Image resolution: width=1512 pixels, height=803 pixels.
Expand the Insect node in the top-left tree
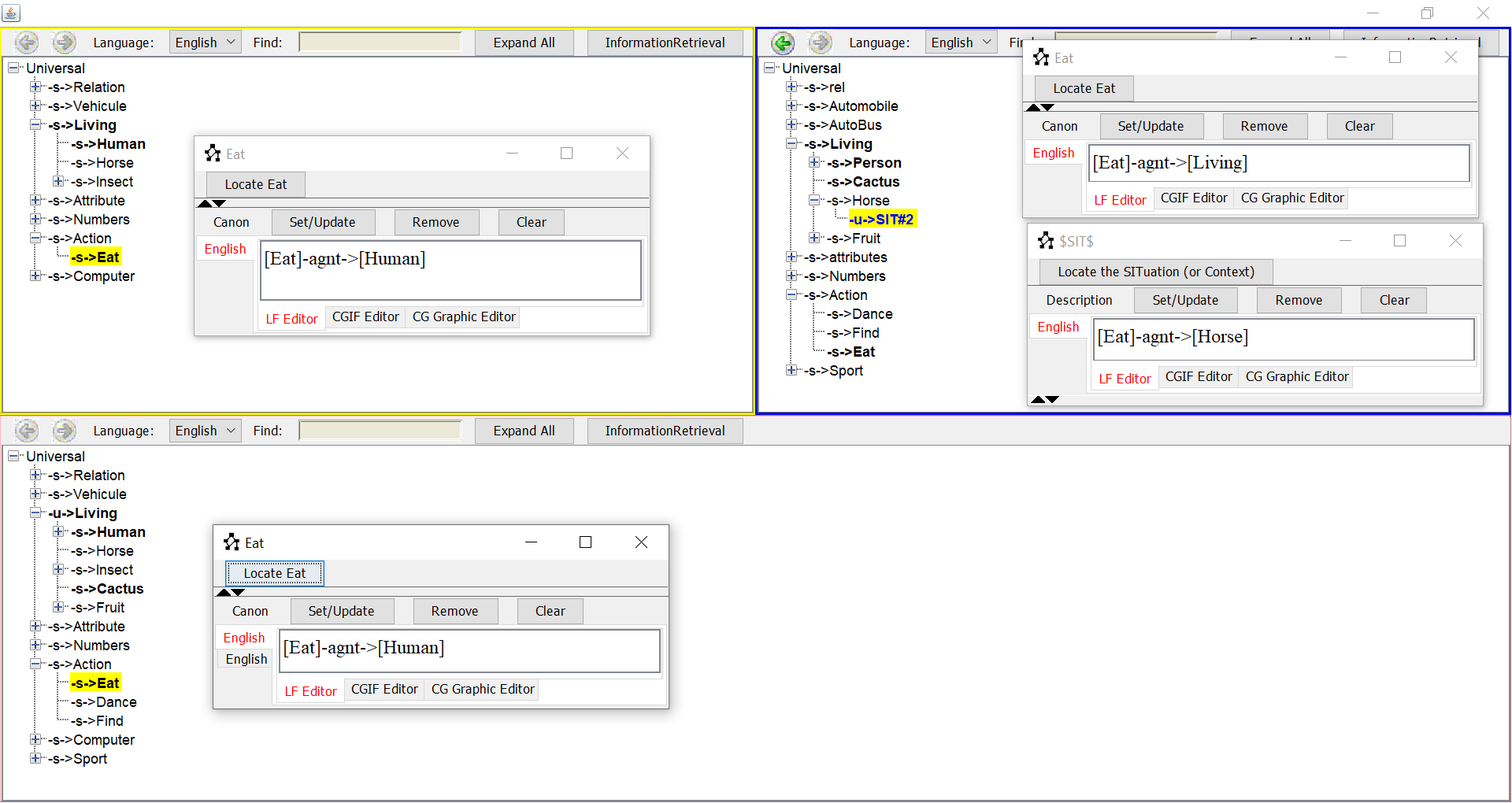click(58, 181)
